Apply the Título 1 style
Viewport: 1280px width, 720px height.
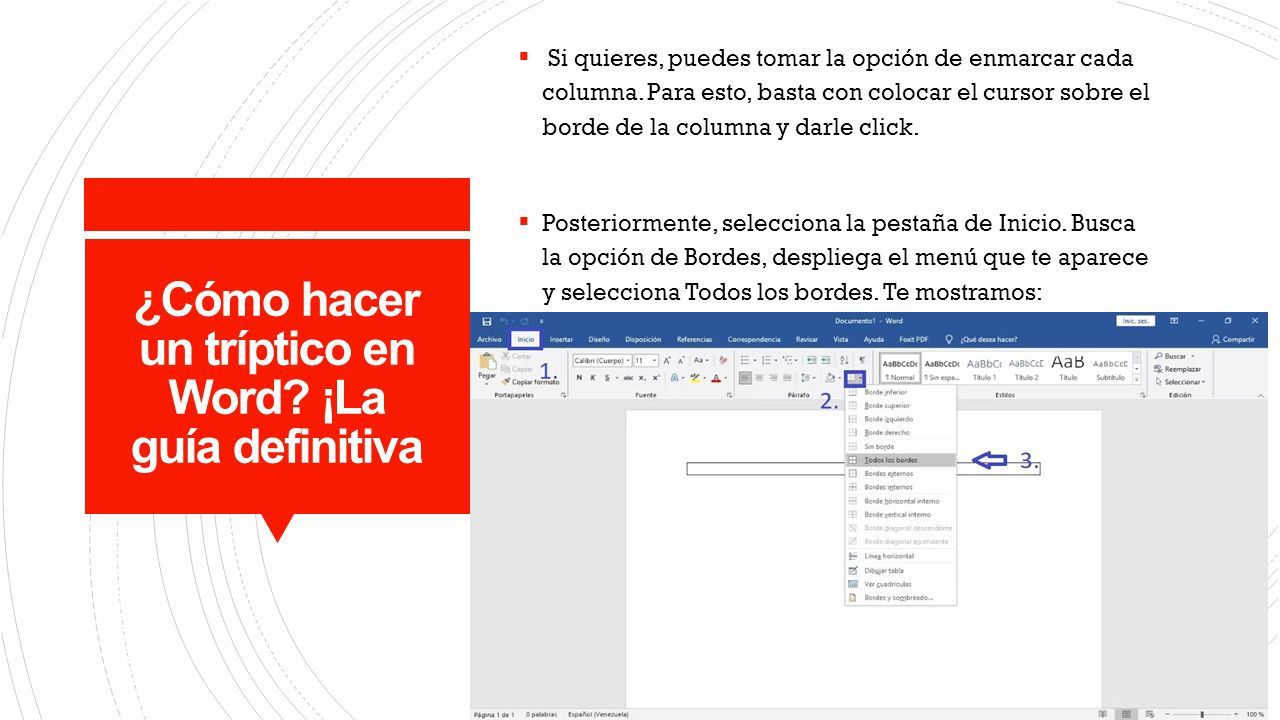pos(984,368)
